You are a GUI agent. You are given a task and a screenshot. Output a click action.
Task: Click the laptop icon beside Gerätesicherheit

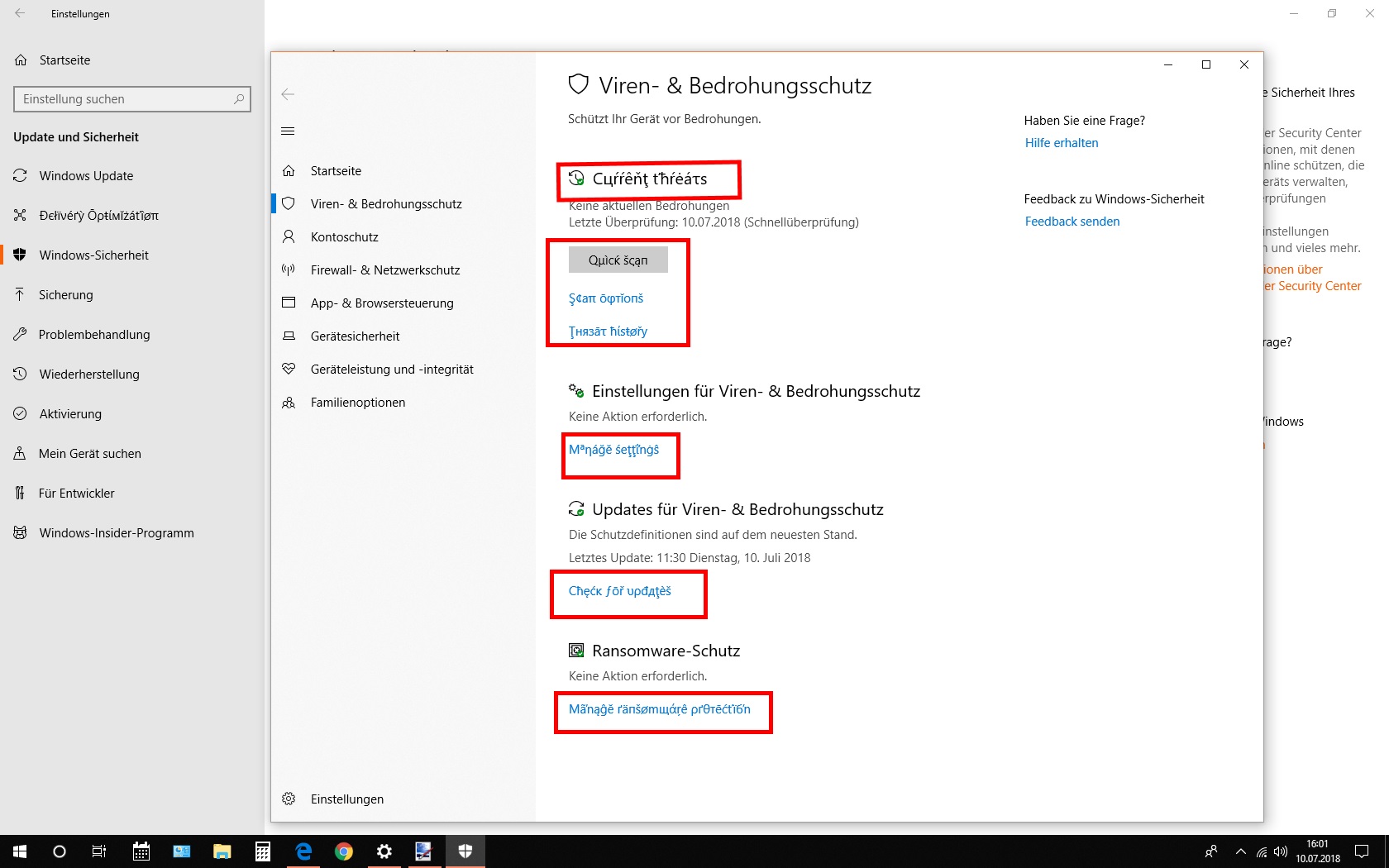289,336
